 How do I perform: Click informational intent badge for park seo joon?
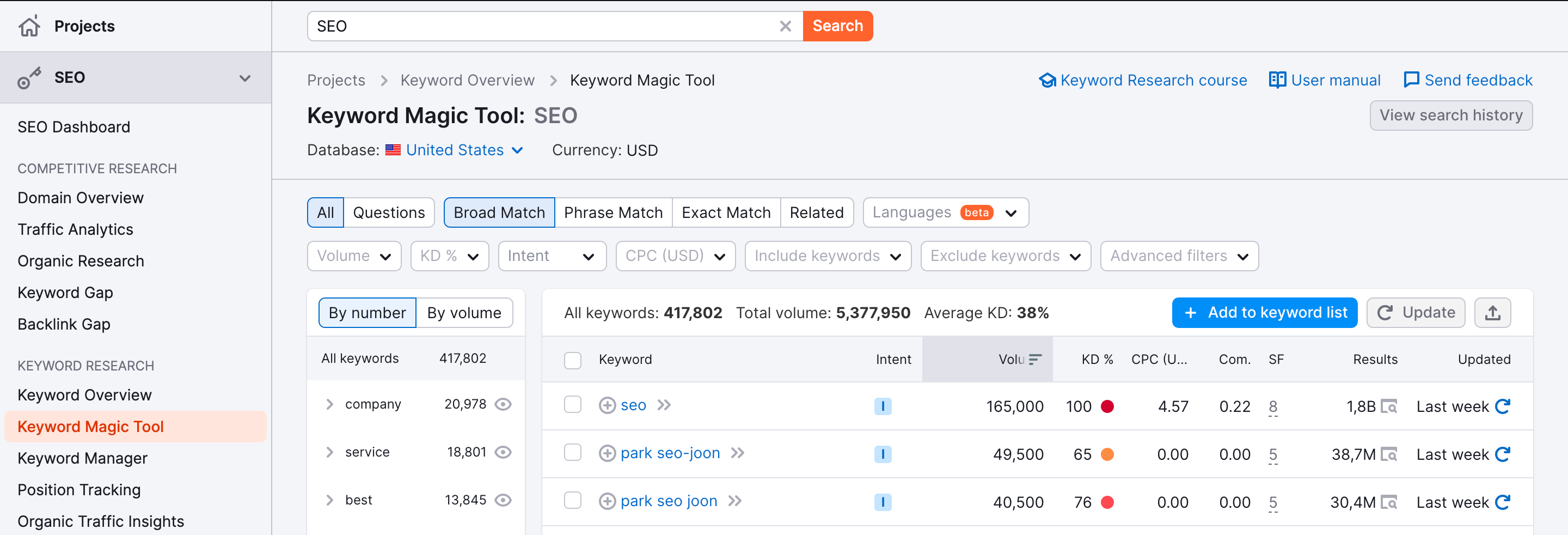883,503
